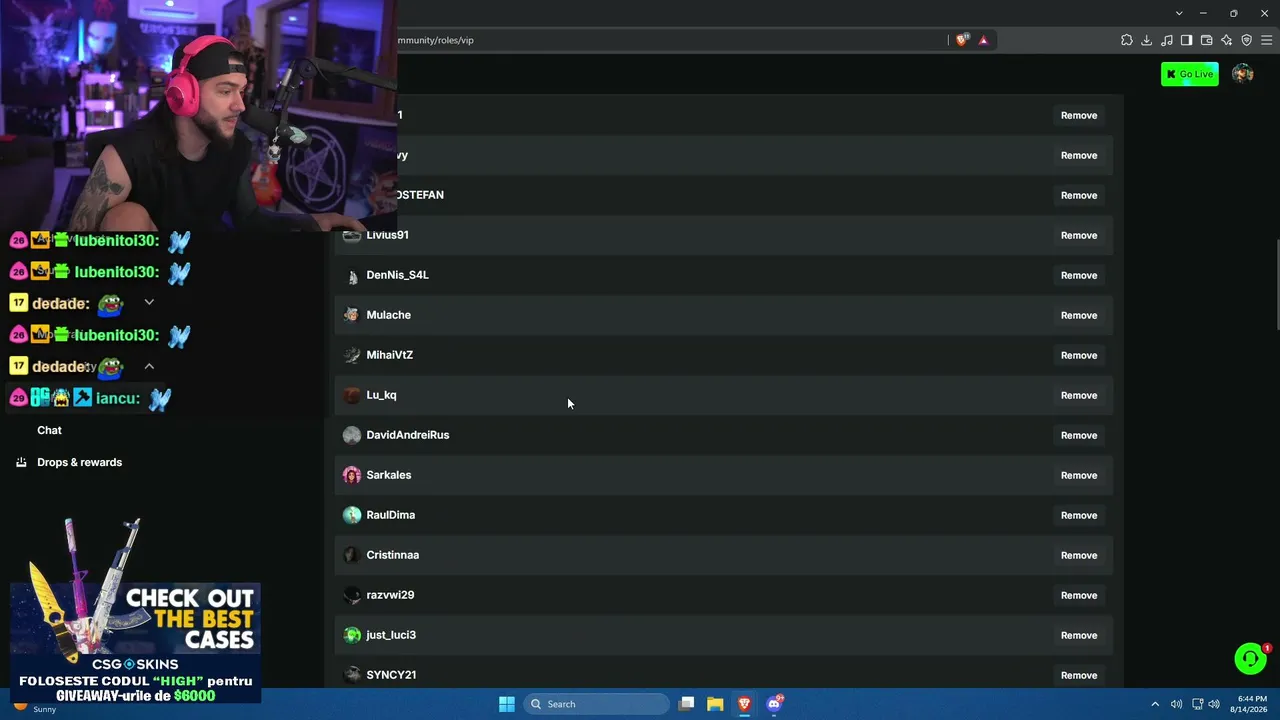
Task: Click the username DenNis_S4L
Action: coord(397,275)
